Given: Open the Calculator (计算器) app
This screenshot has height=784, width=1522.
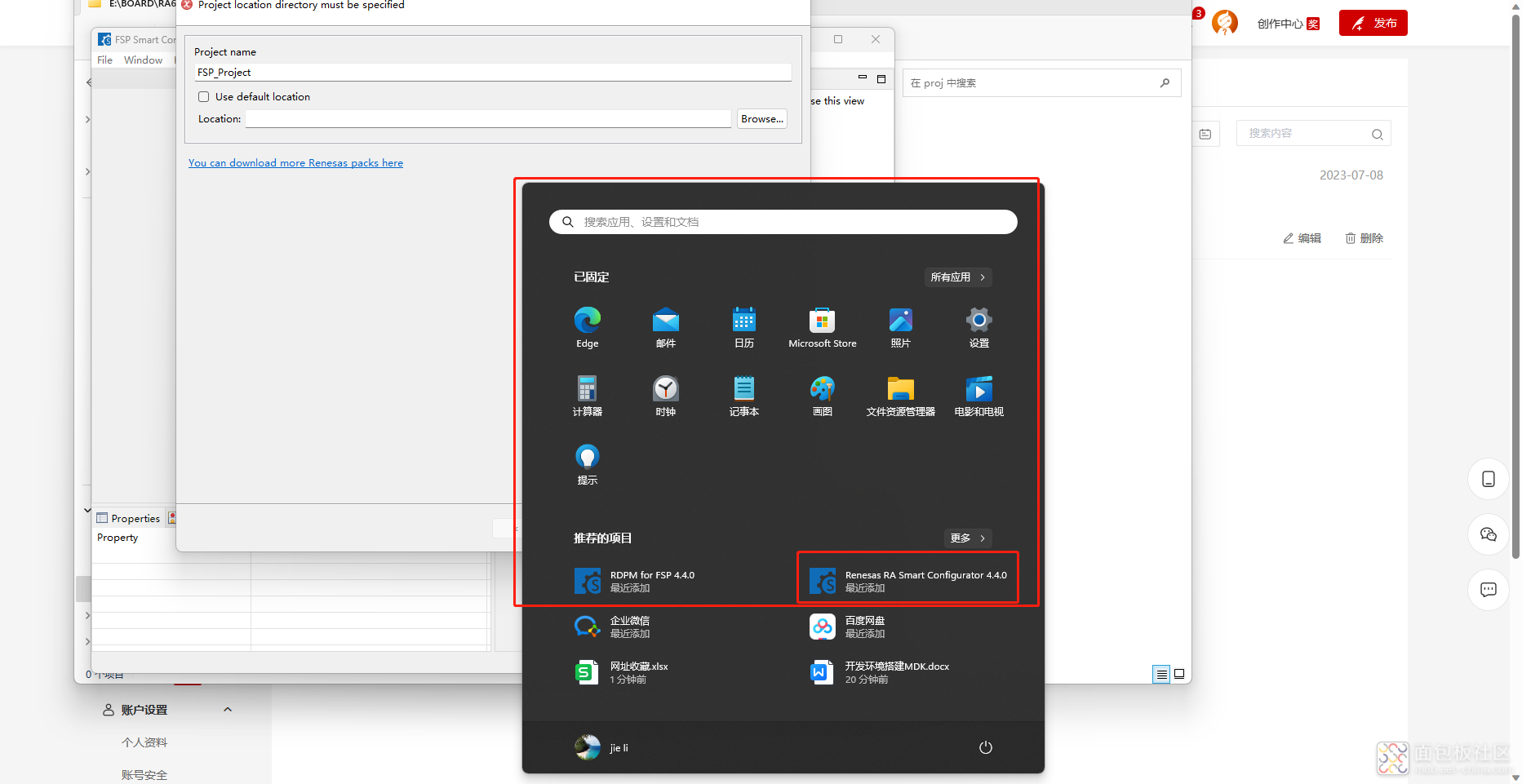Looking at the screenshot, I should click(x=588, y=396).
